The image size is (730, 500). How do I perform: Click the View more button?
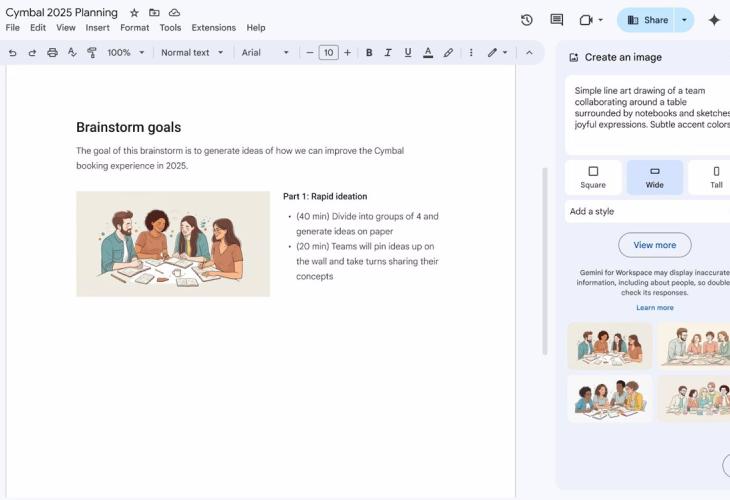pos(654,245)
